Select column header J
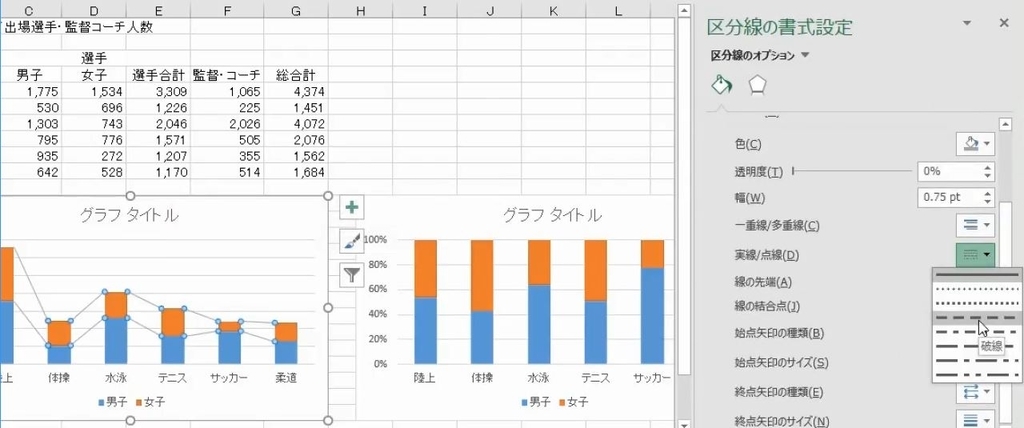The width and height of the screenshot is (1024, 428). coord(490,10)
